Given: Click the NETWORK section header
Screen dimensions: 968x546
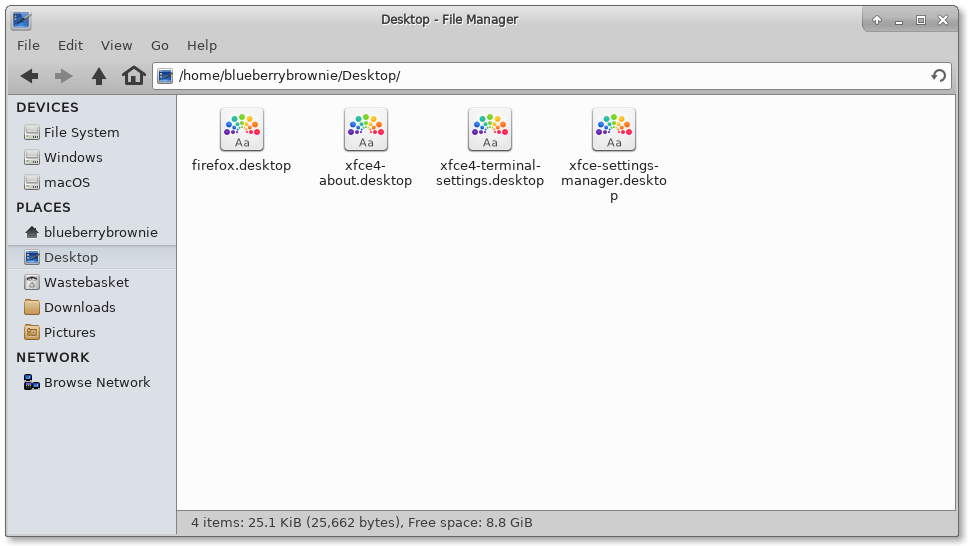Looking at the screenshot, I should click(53, 358).
